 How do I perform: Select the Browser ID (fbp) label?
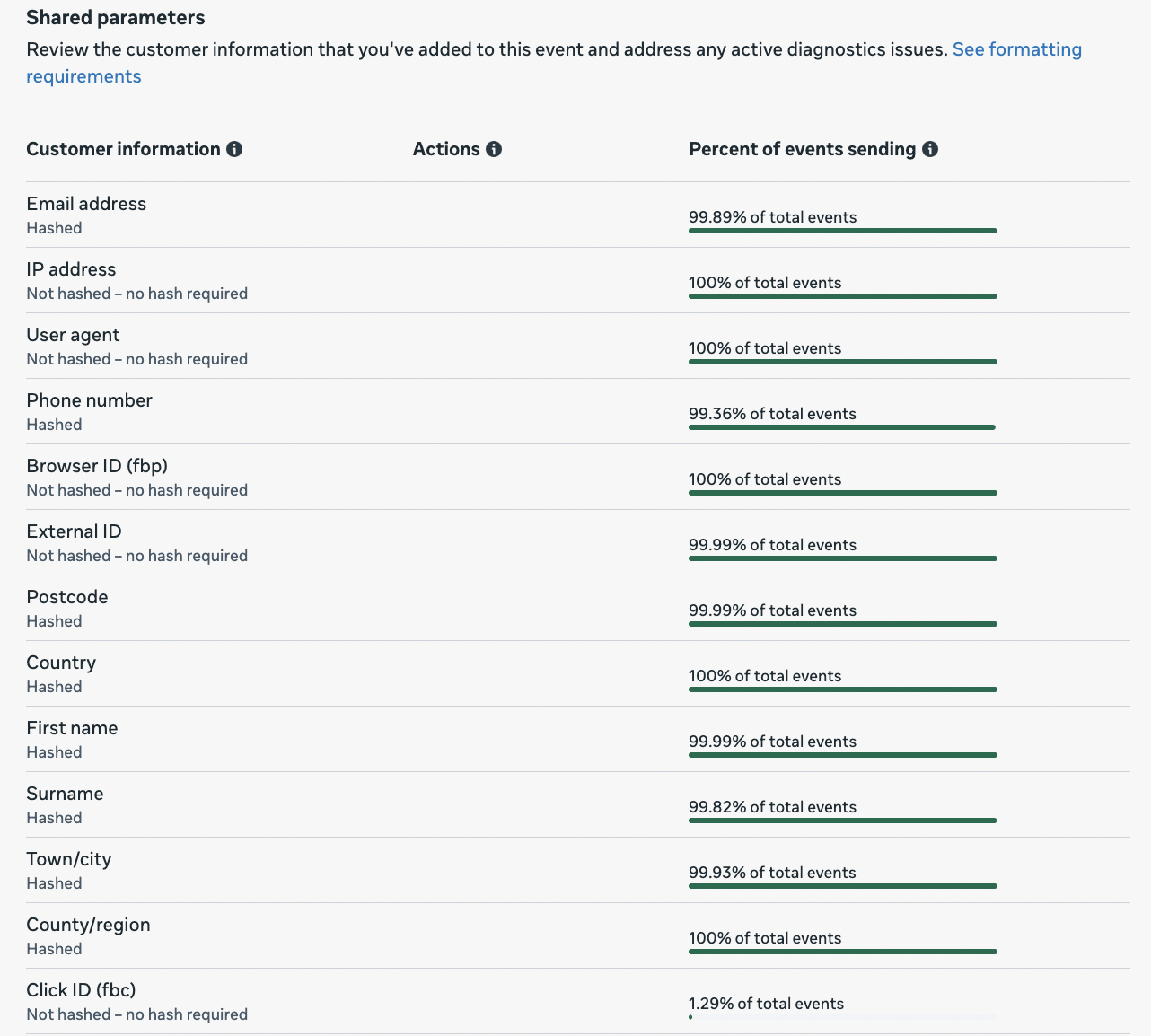tap(97, 466)
